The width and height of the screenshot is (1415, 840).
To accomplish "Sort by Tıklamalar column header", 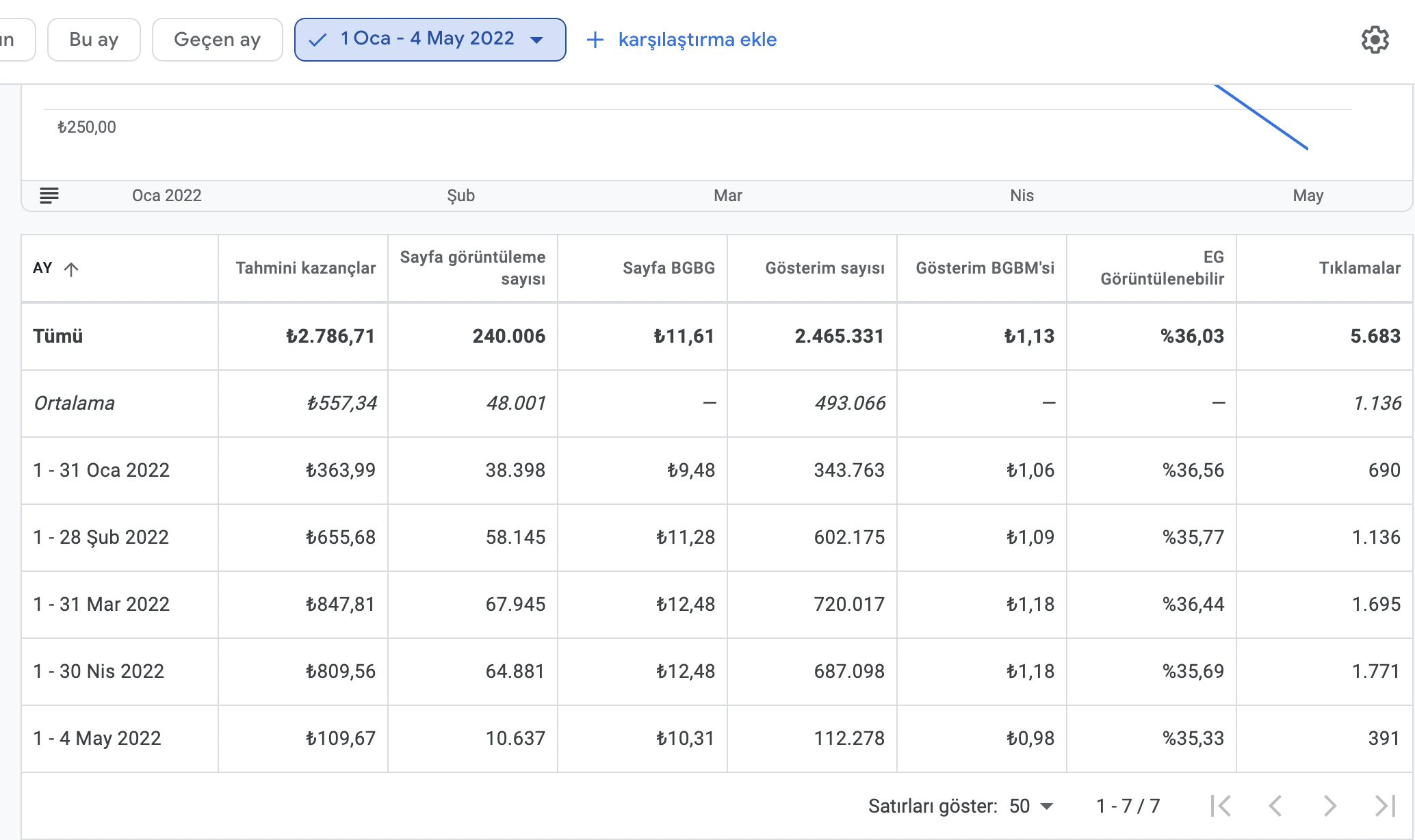I will (1360, 268).
